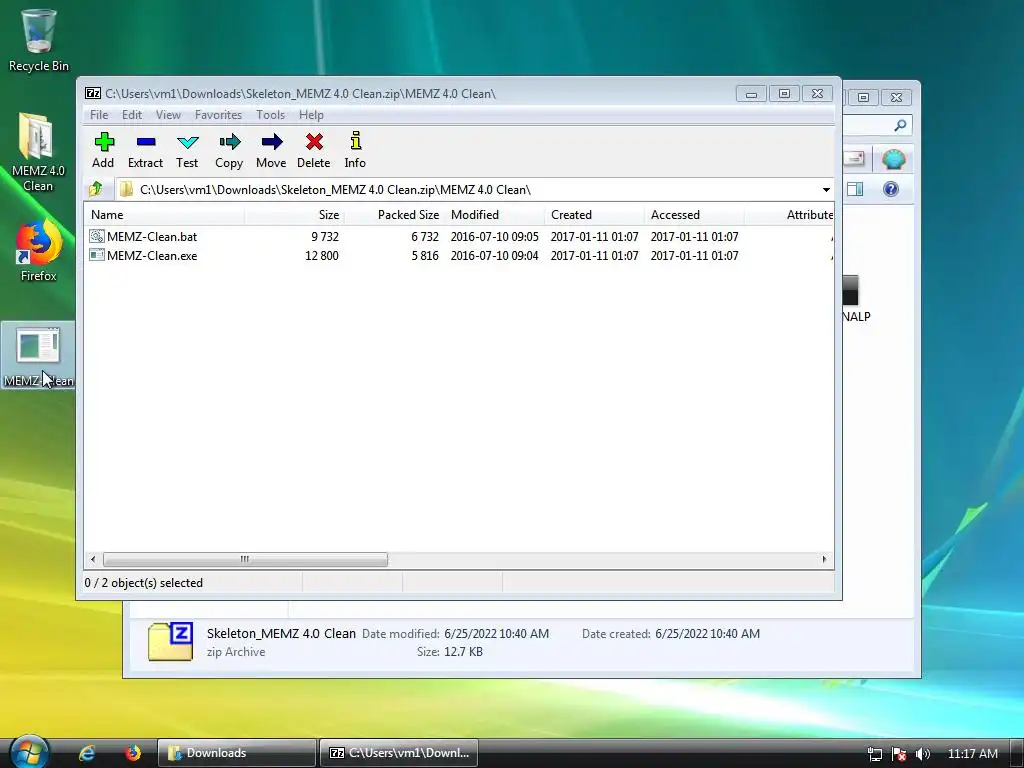Click packed size value 6 732
The width and height of the screenshot is (1024, 768).
pos(424,236)
